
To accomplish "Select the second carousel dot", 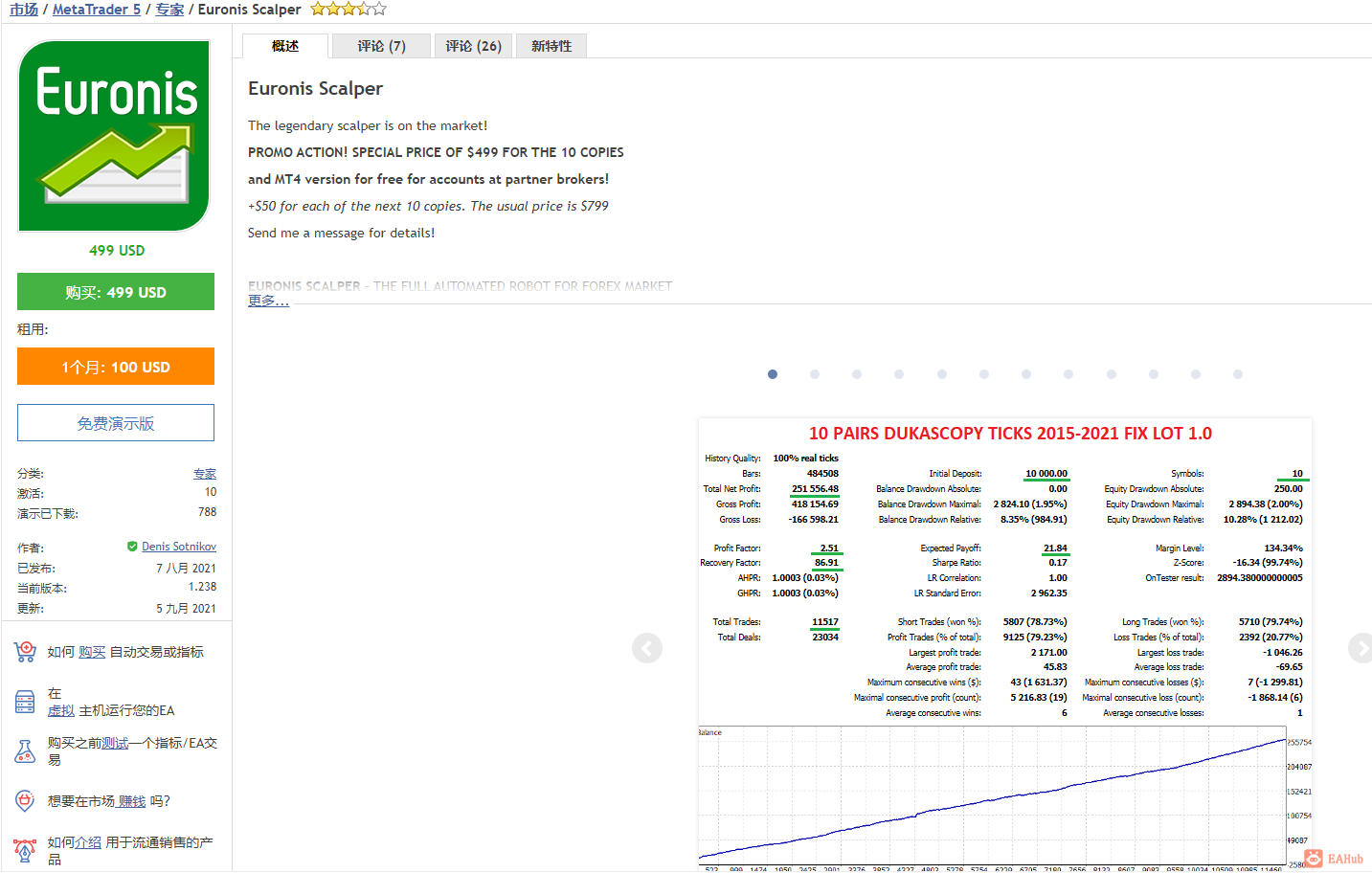I will tap(815, 374).
